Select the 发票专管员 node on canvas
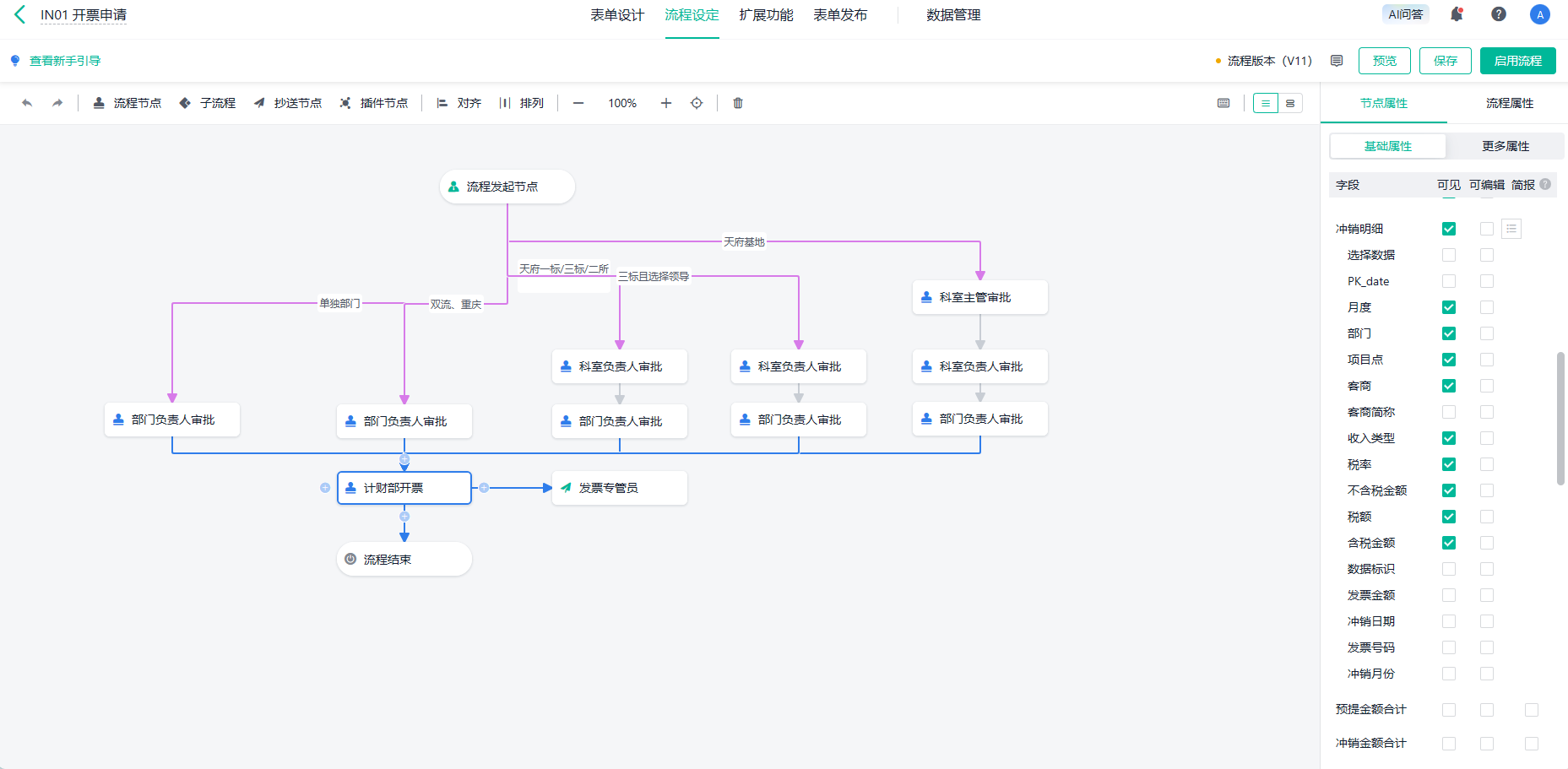 [619, 488]
